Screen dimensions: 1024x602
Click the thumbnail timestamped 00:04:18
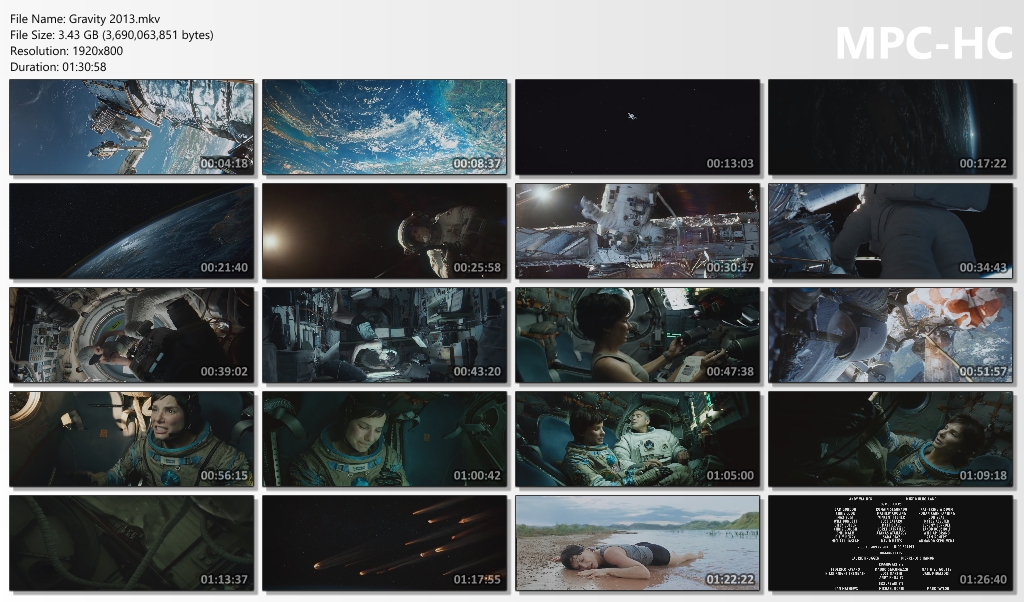(x=131, y=127)
